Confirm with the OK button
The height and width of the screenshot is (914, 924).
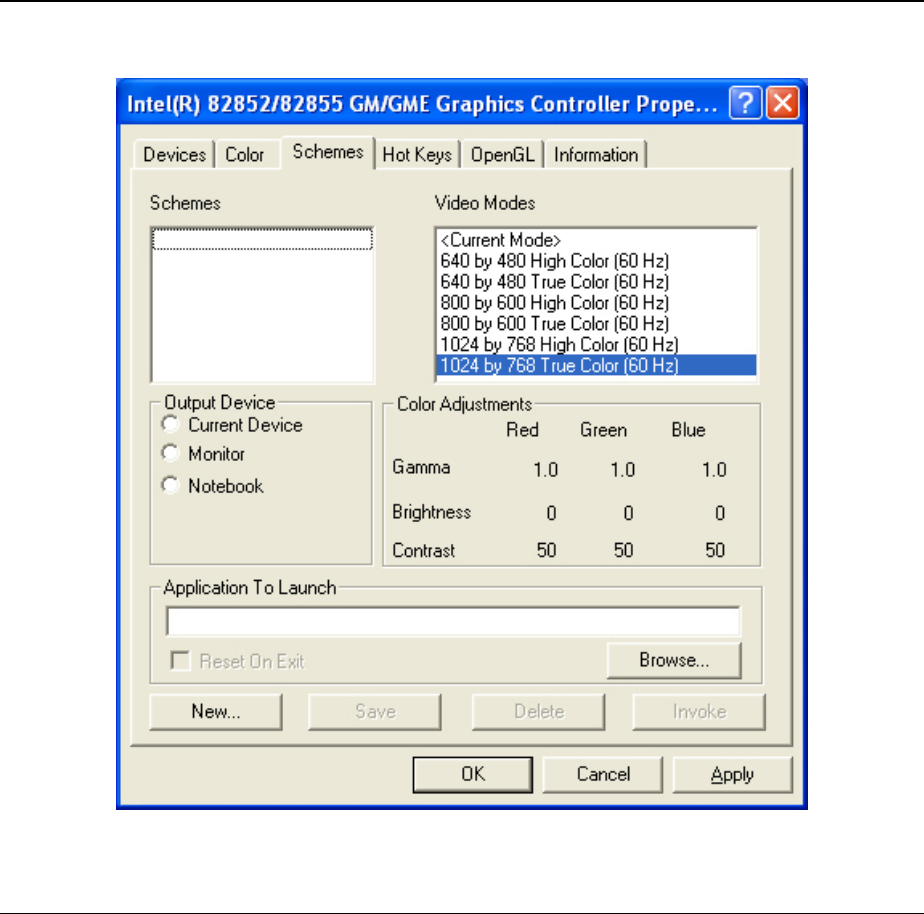coord(473,774)
